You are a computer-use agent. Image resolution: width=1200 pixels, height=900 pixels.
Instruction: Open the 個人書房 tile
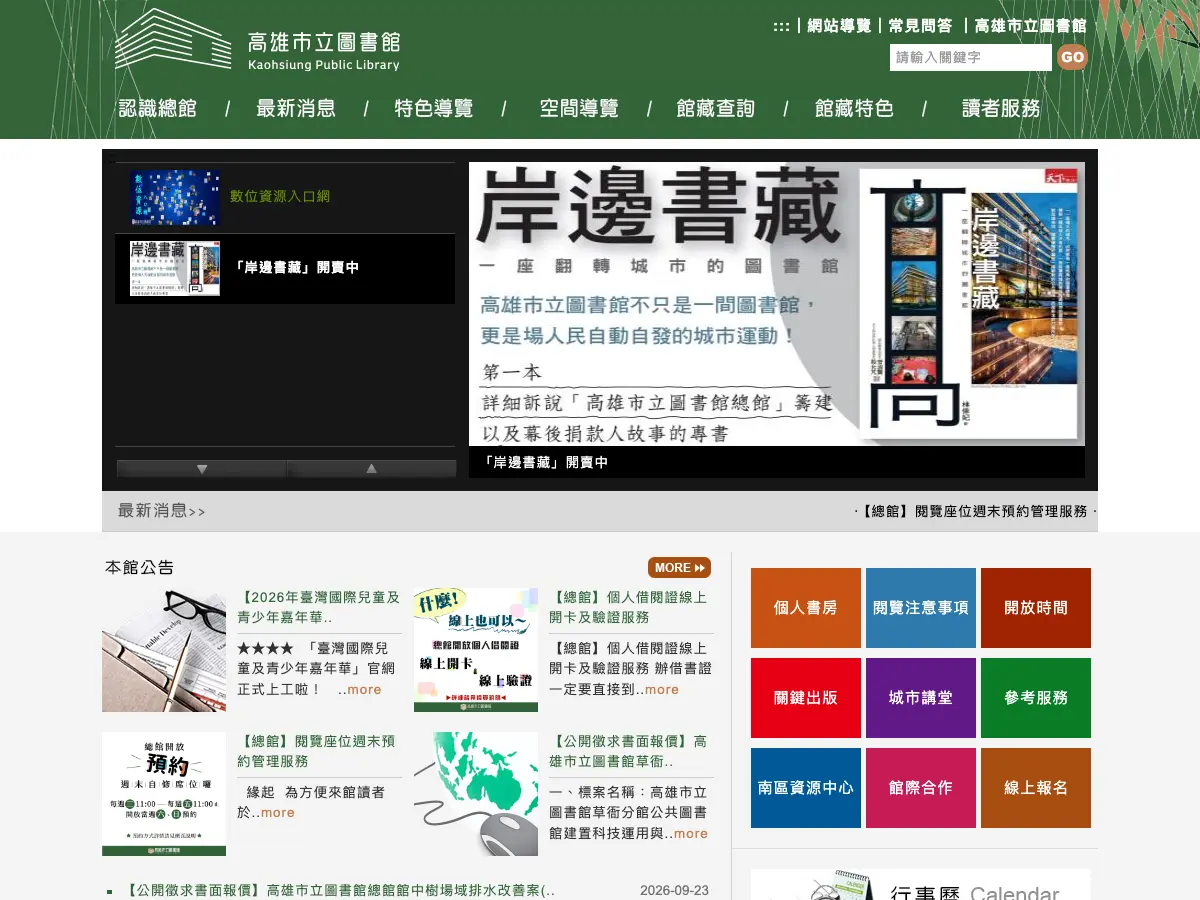(x=806, y=608)
